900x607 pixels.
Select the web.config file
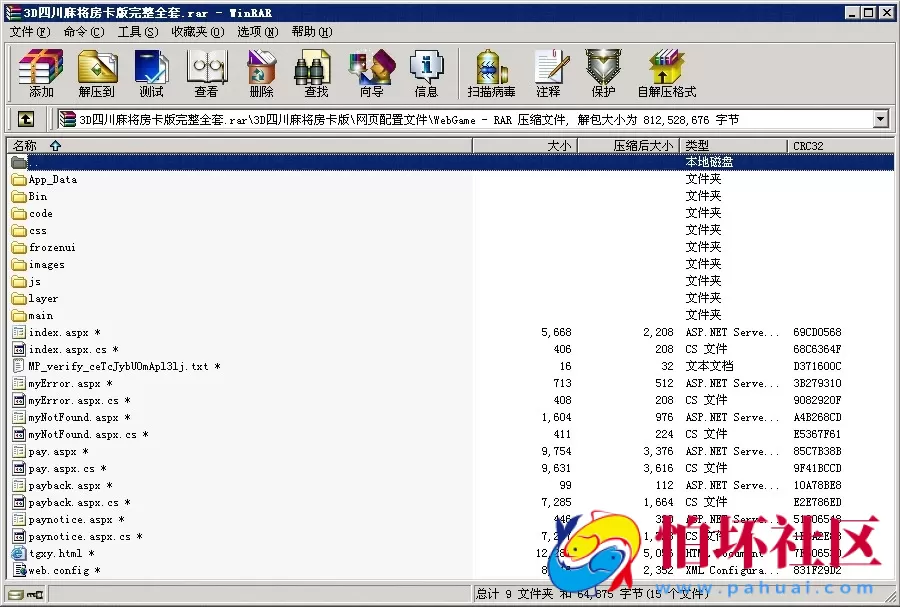point(59,570)
